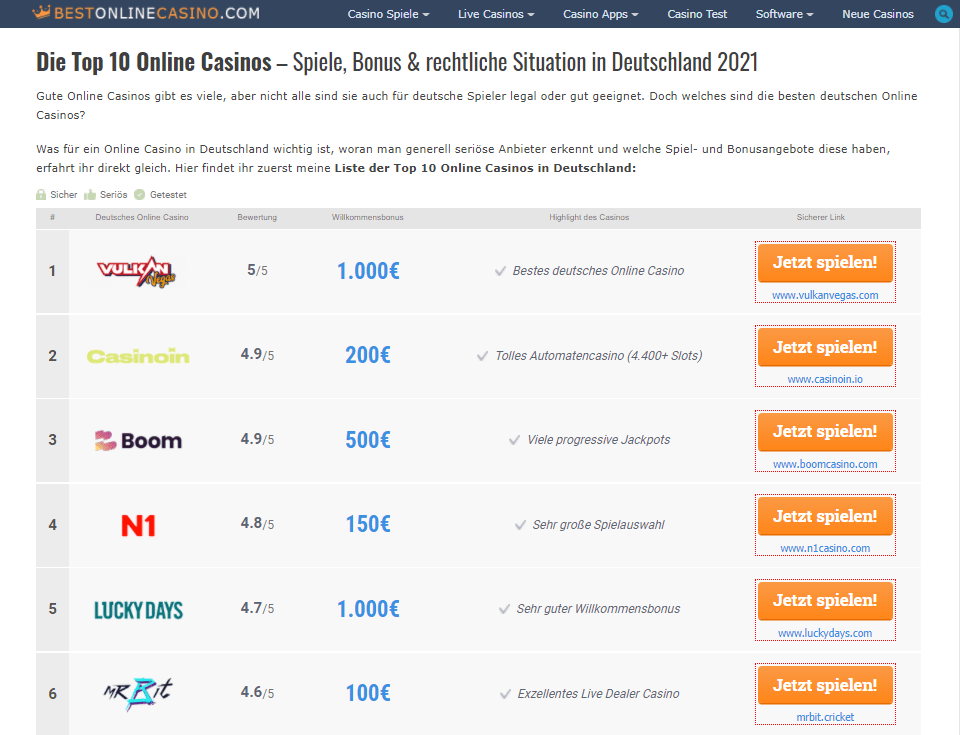960x735 pixels.
Task: Click the 1.000€ bonus for Lucky Days
Action: (x=368, y=609)
